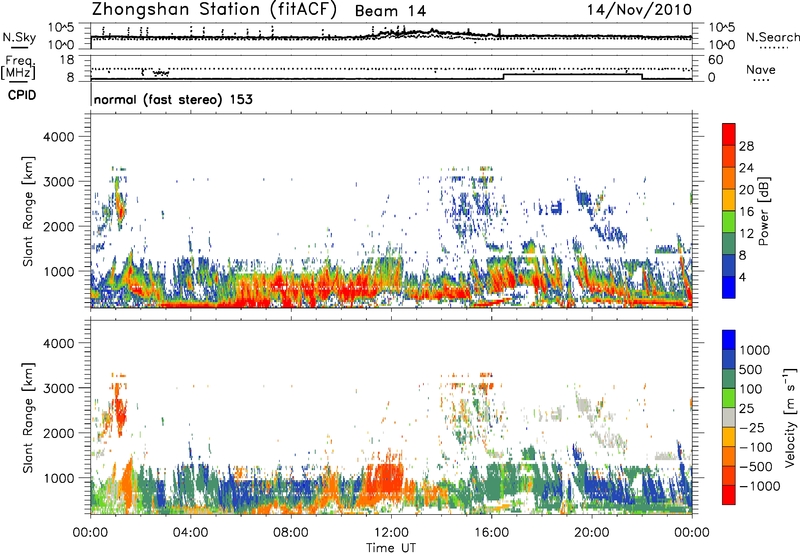Image resolution: width=800 pixels, height=554 pixels.
Task: Select orange 20–24 dB Power colorbar segment
Action: pyautogui.click(x=729, y=179)
